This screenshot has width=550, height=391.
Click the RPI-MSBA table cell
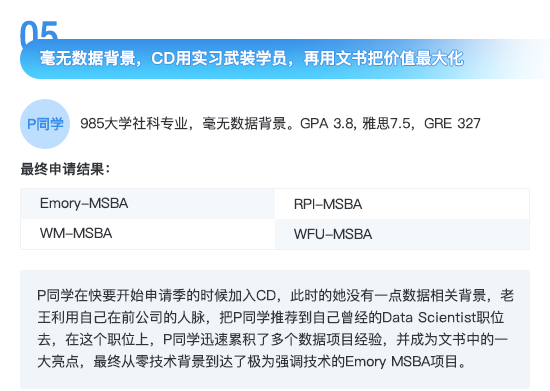402,204
